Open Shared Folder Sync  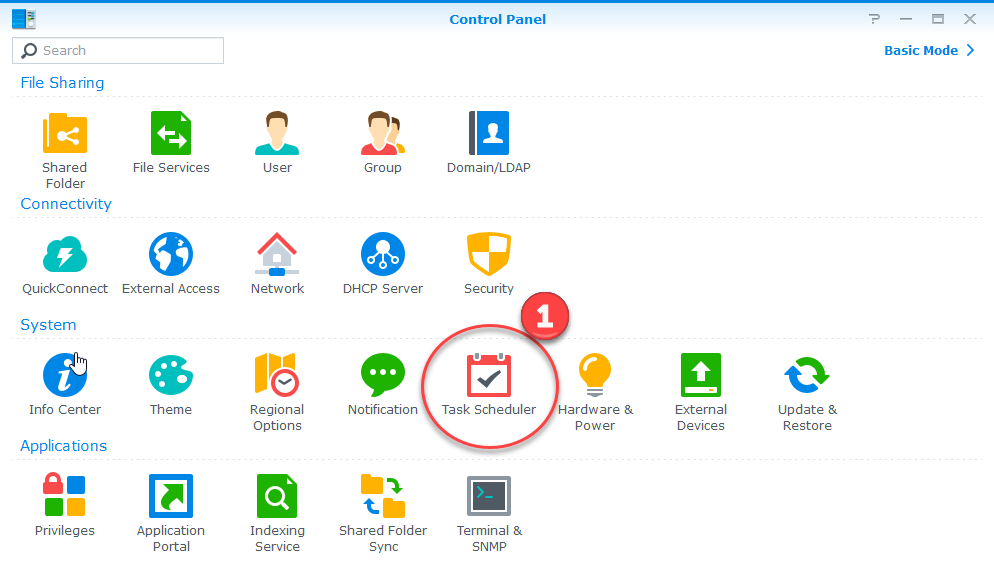click(x=383, y=497)
